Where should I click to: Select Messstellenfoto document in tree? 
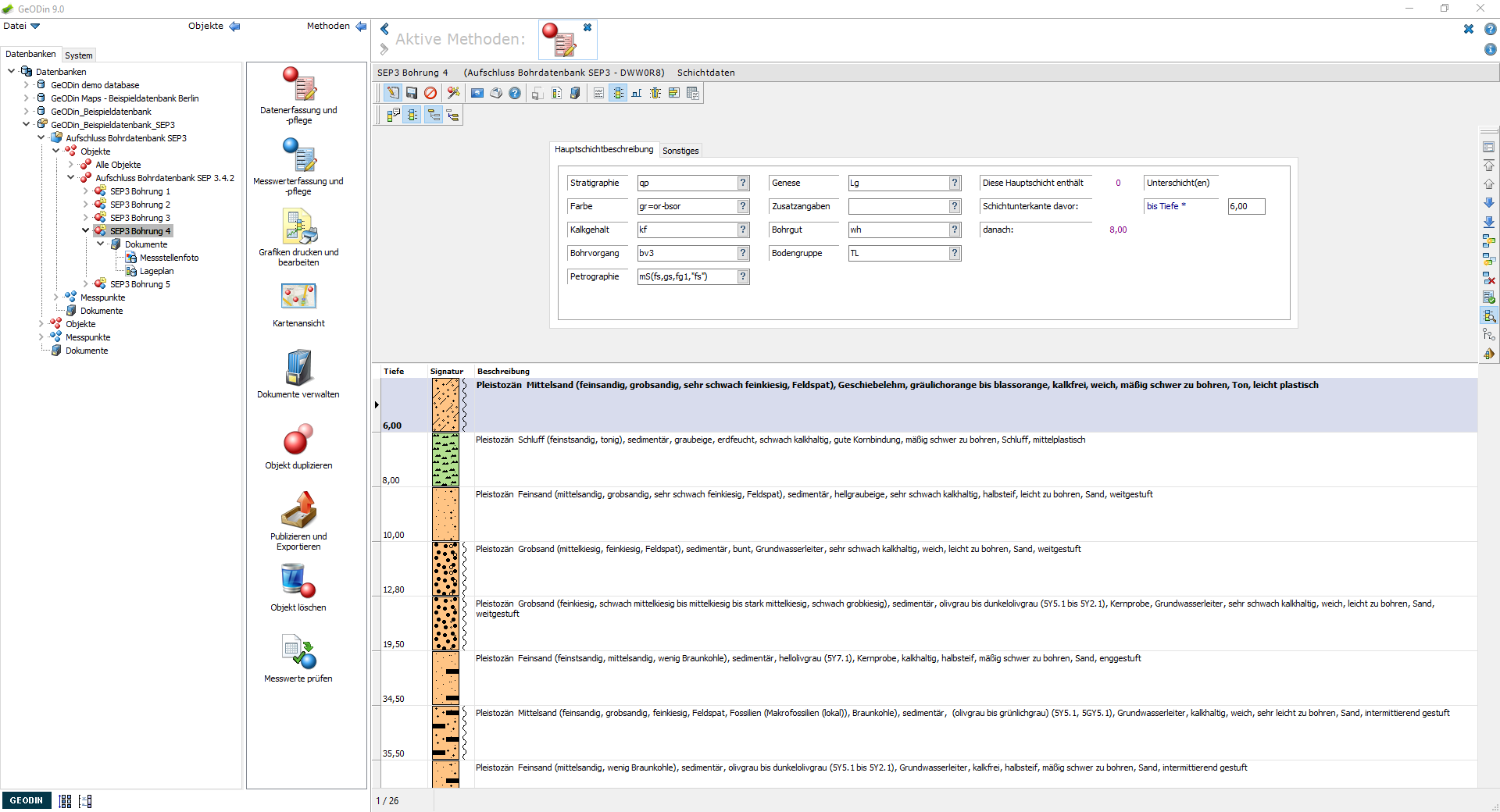pos(169,258)
